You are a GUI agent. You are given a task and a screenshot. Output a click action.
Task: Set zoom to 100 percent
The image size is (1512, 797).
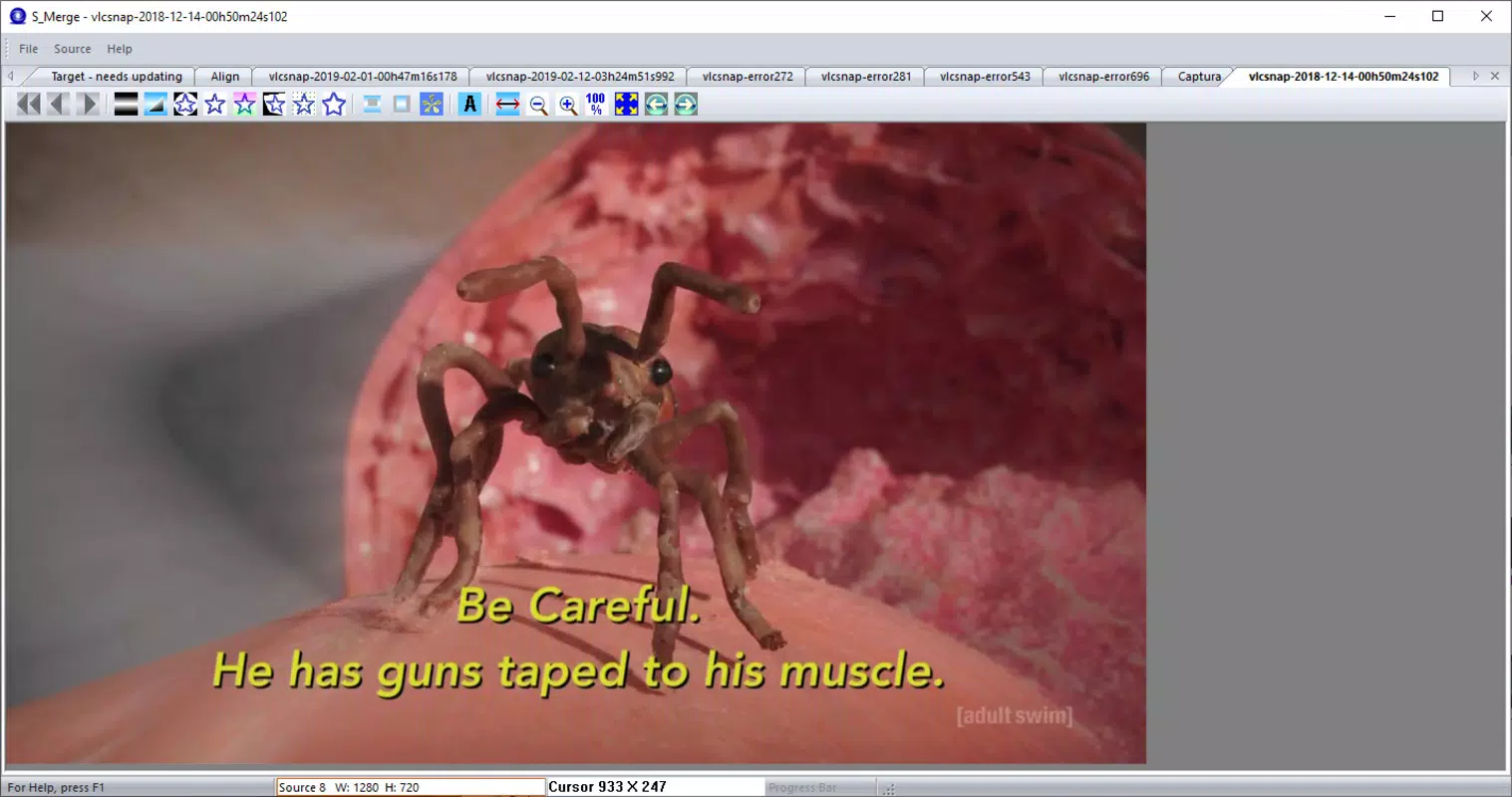(596, 104)
